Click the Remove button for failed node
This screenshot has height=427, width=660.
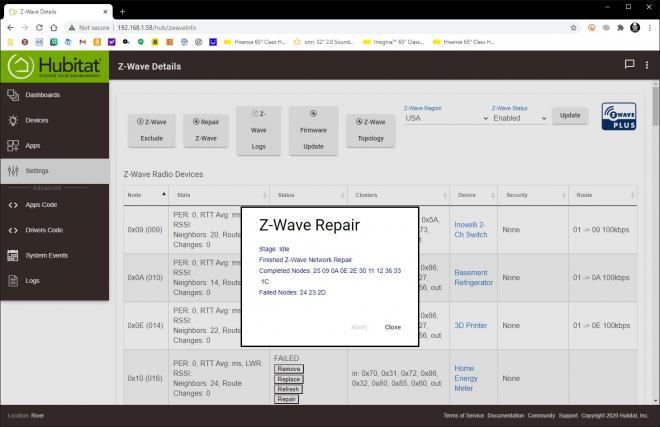[x=289, y=369]
